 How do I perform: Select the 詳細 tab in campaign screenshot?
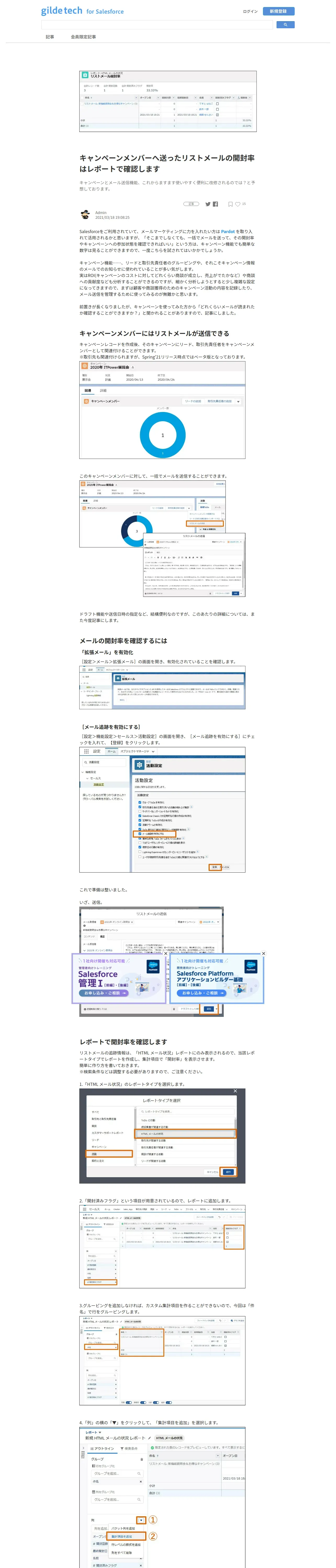click(x=103, y=390)
